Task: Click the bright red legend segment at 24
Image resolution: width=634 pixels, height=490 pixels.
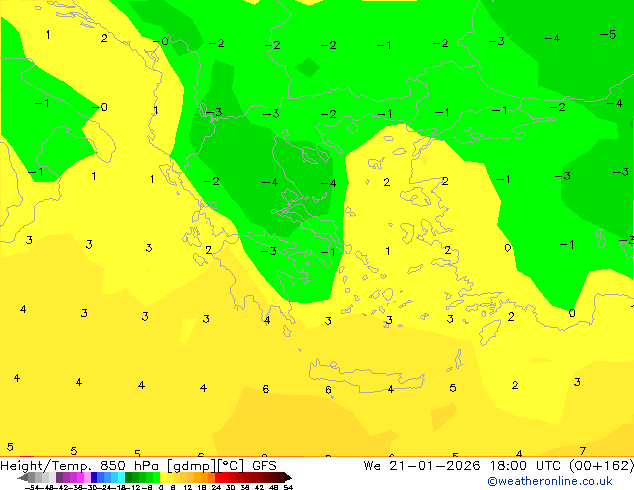Action: (x=218, y=478)
